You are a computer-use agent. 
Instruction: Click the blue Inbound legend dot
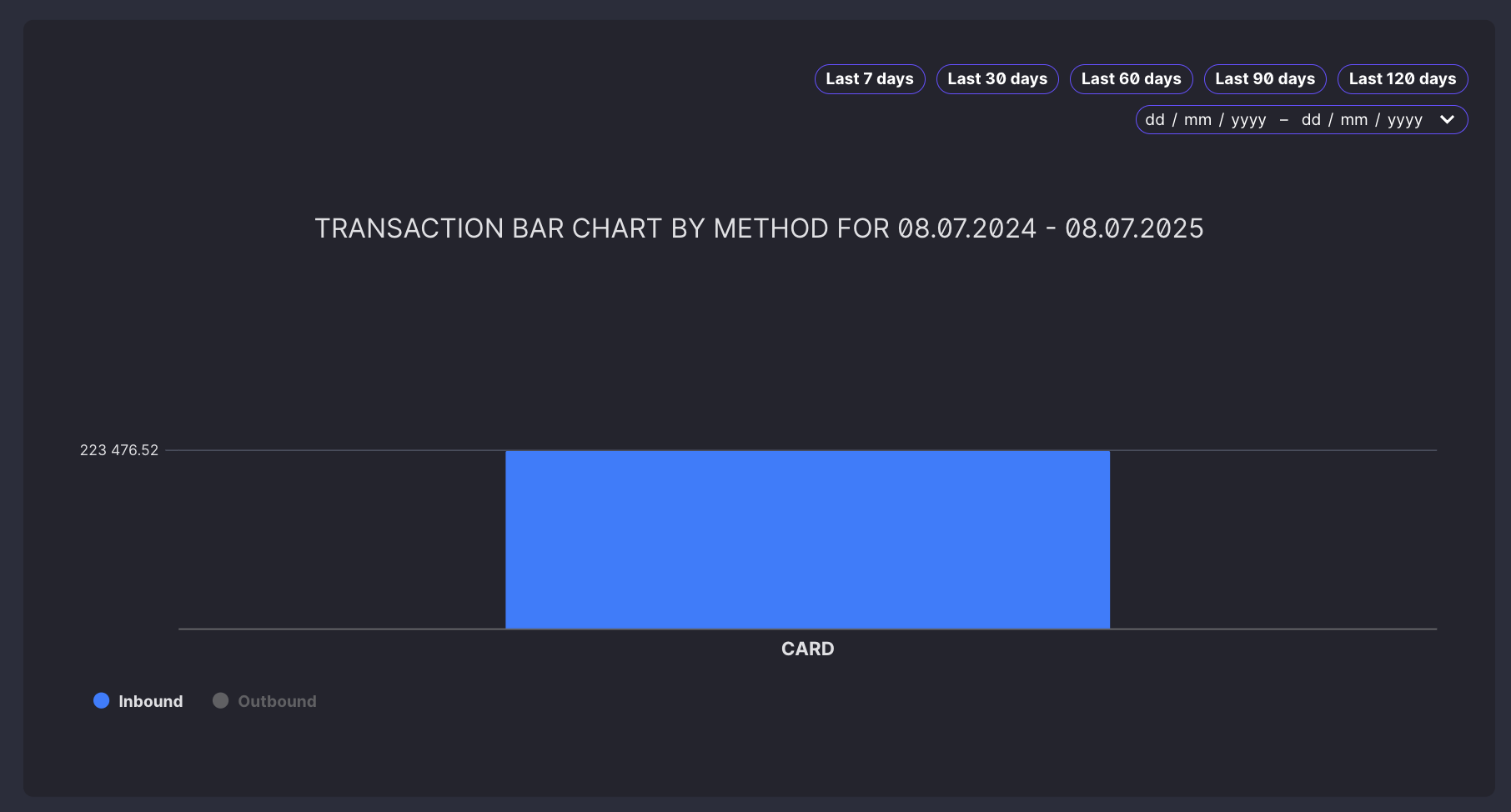point(102,700)
